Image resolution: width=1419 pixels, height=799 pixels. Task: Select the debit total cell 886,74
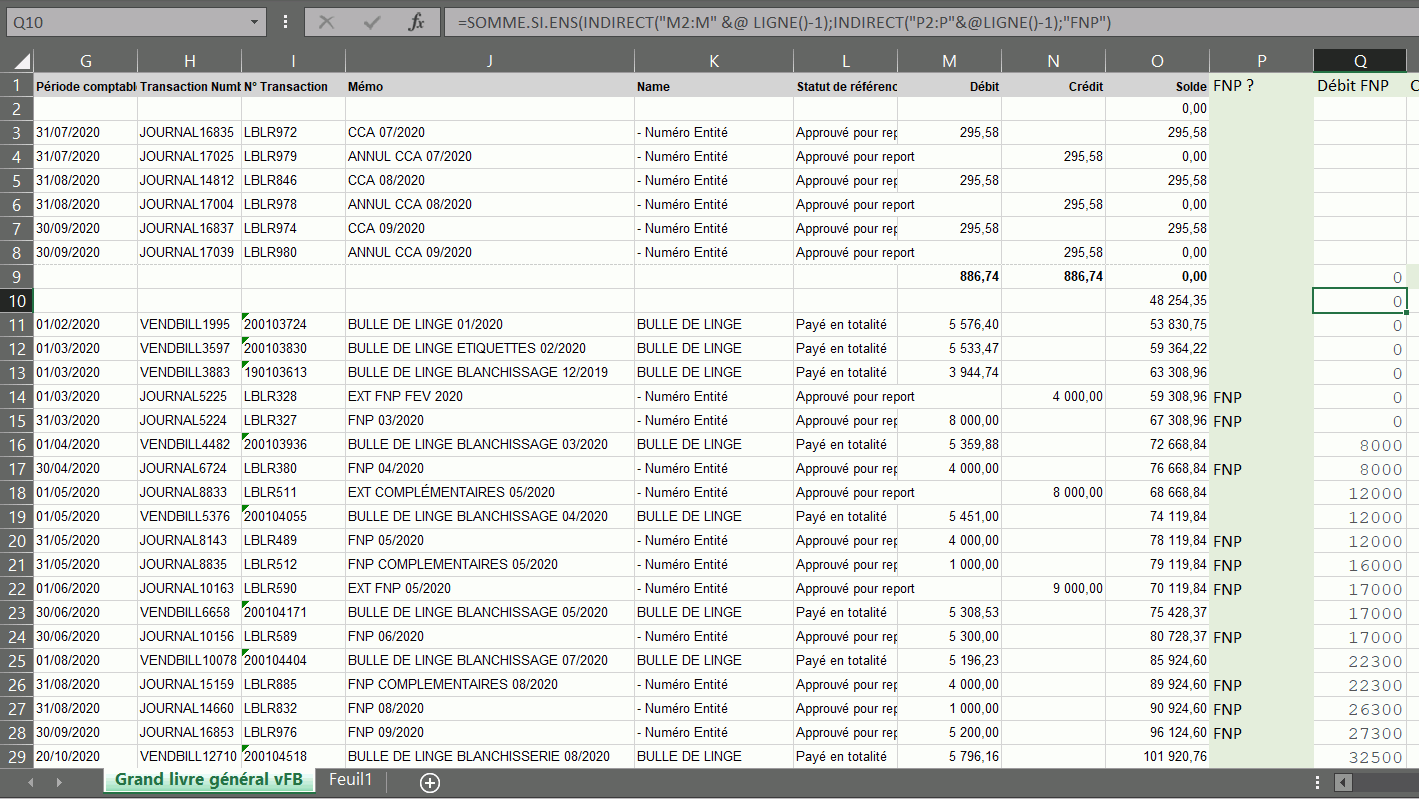coord(949,276)
